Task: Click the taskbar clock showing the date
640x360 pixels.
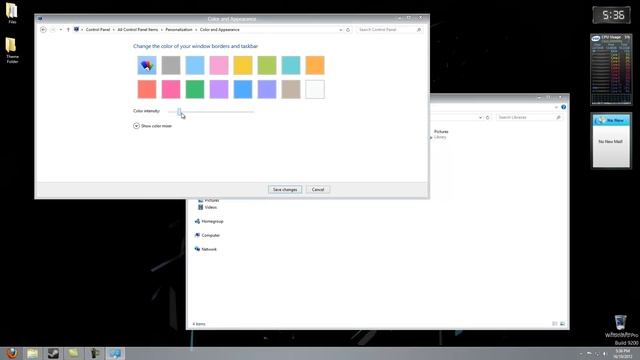Action: click(623, 353)
